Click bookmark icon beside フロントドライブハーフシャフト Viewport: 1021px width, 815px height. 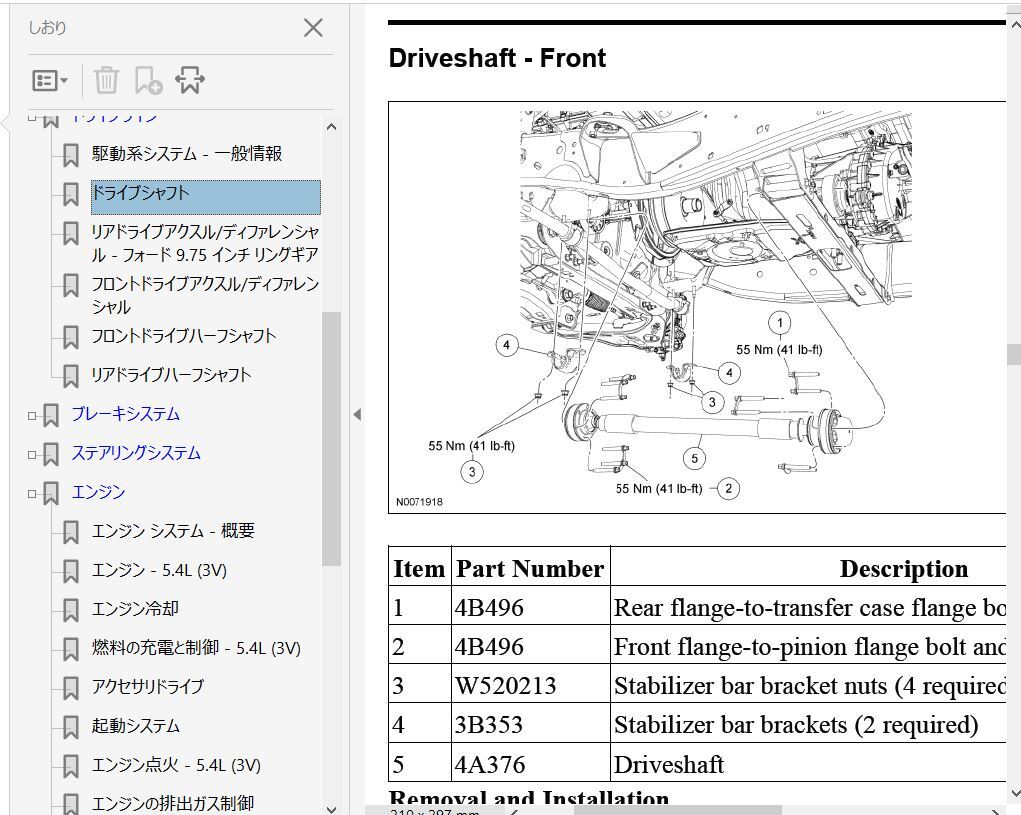click(x=70, y=338)
